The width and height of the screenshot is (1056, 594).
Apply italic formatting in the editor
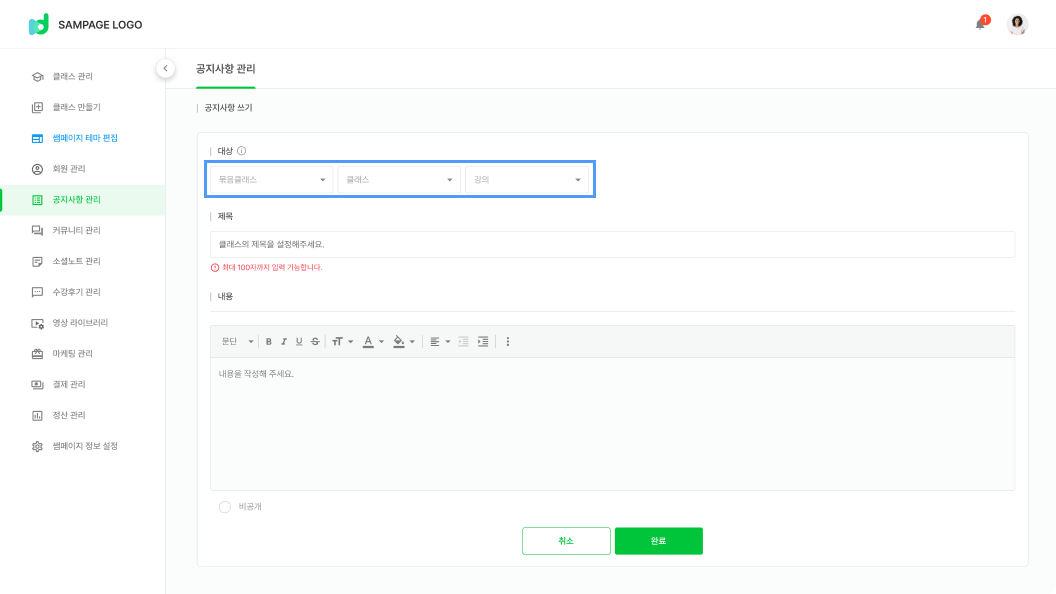pos(284,341)
